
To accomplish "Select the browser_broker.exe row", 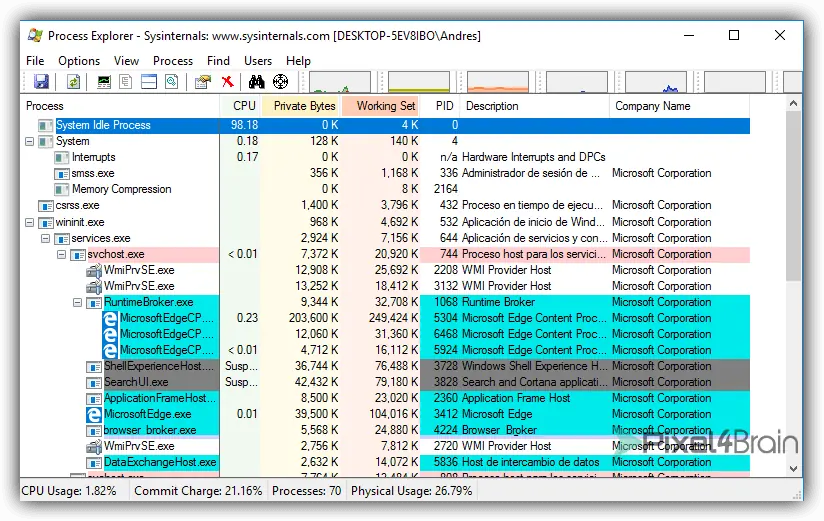I will tap(385, 431).
